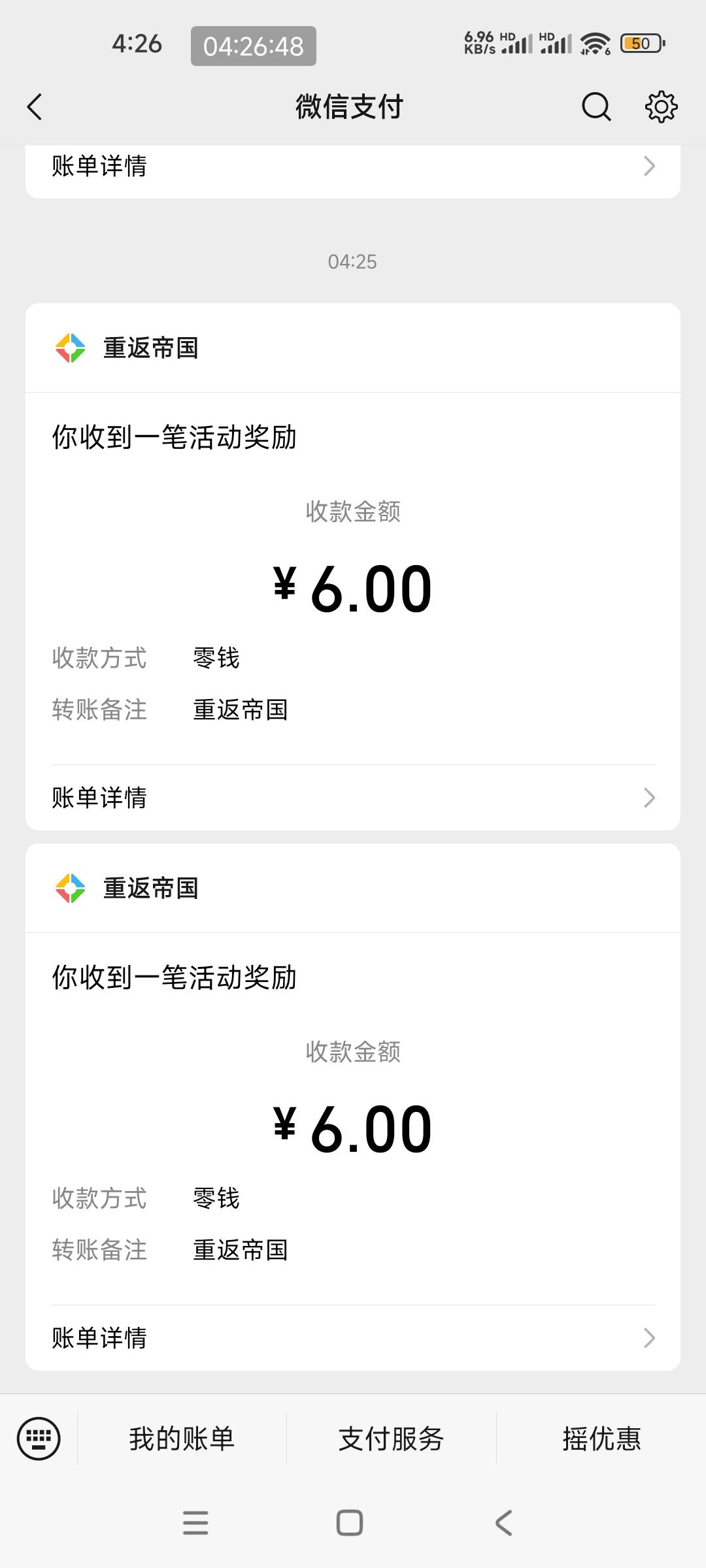Open 我的账单 bottom menu

click(182, 1439)
